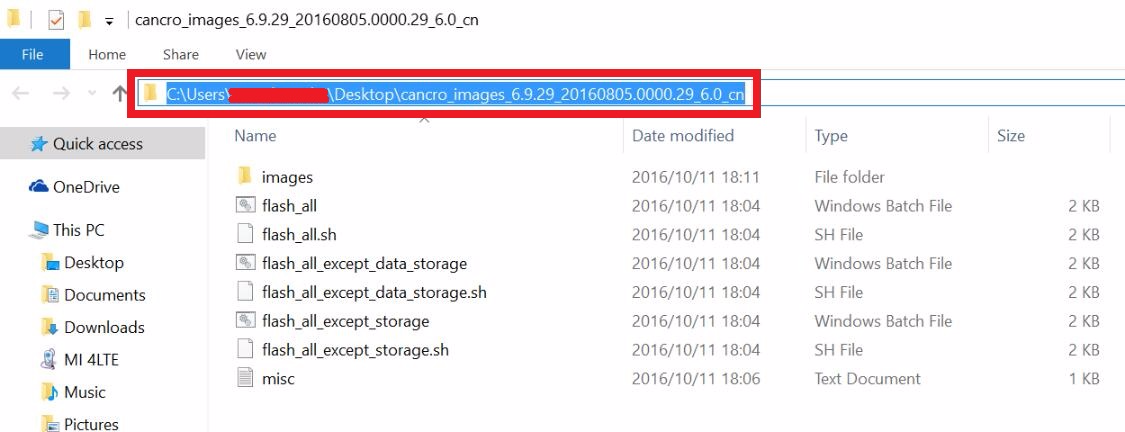Sort by the Date modified column header
Screen dimensions: 1125x432
tap(683, 136)
